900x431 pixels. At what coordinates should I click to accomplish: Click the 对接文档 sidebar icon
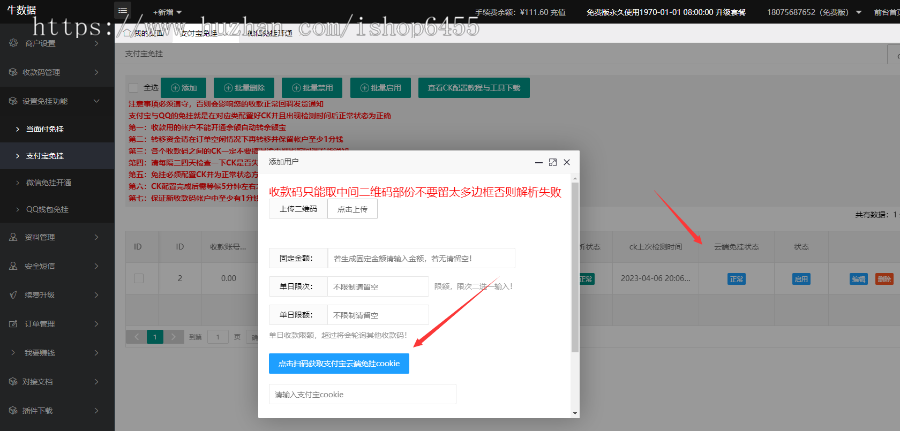pos(13,381)
